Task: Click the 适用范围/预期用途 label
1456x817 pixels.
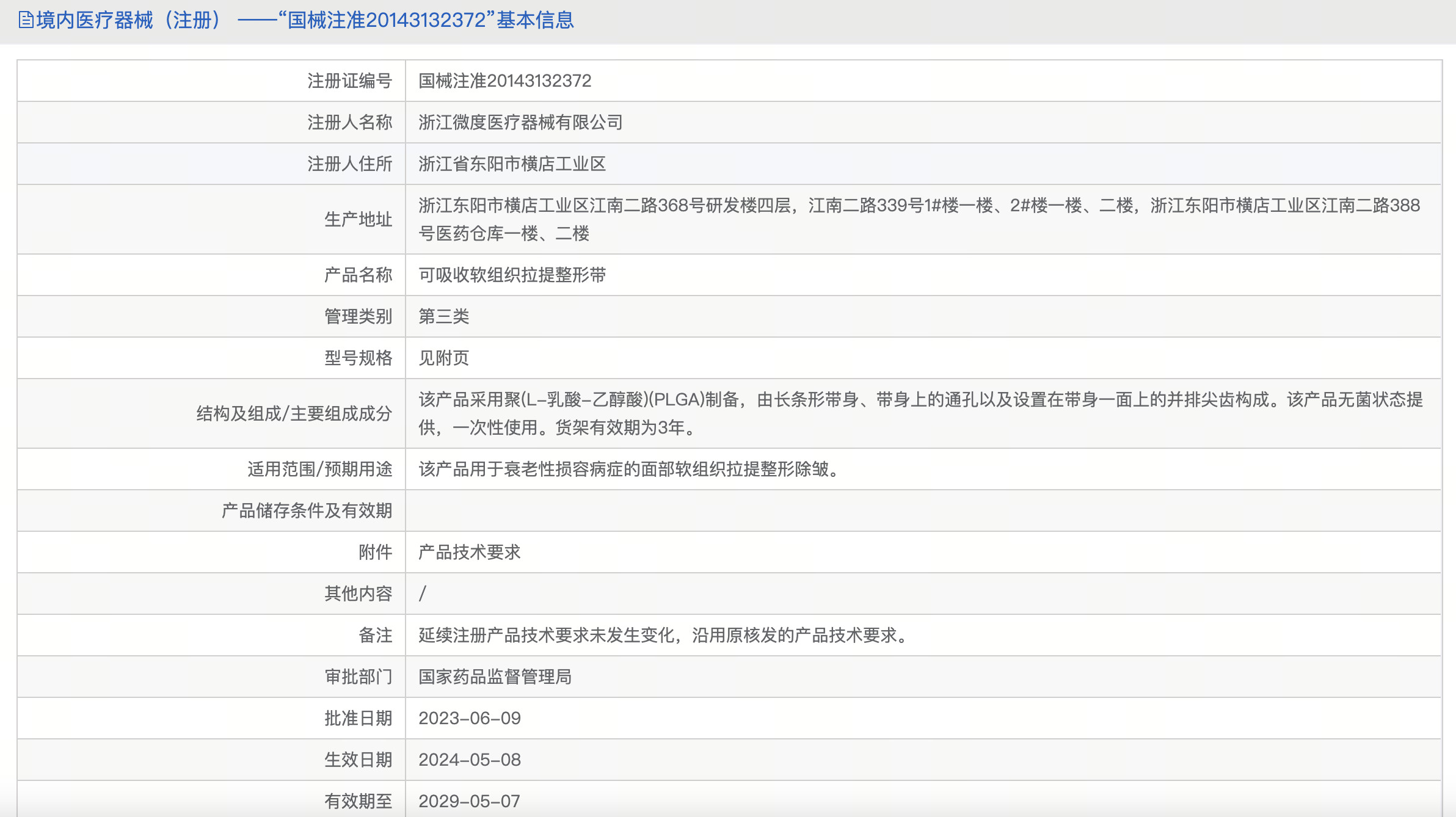Action: (x=319, y=469)
